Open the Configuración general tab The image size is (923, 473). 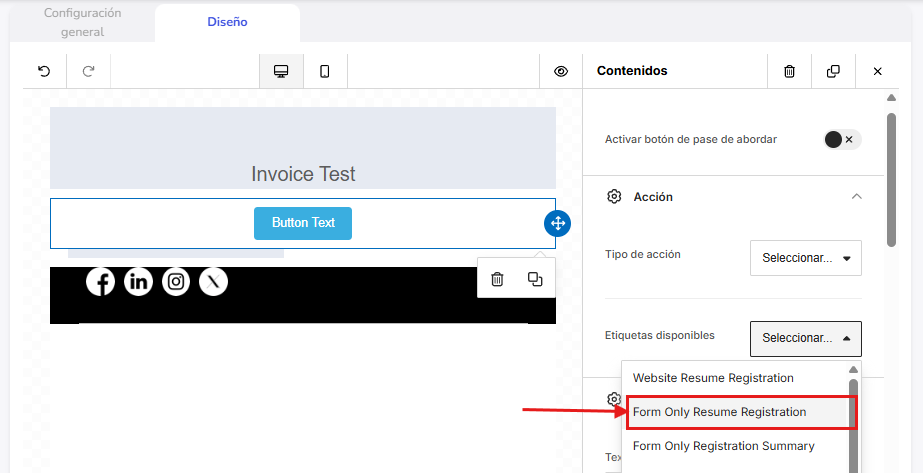point(83,22)
